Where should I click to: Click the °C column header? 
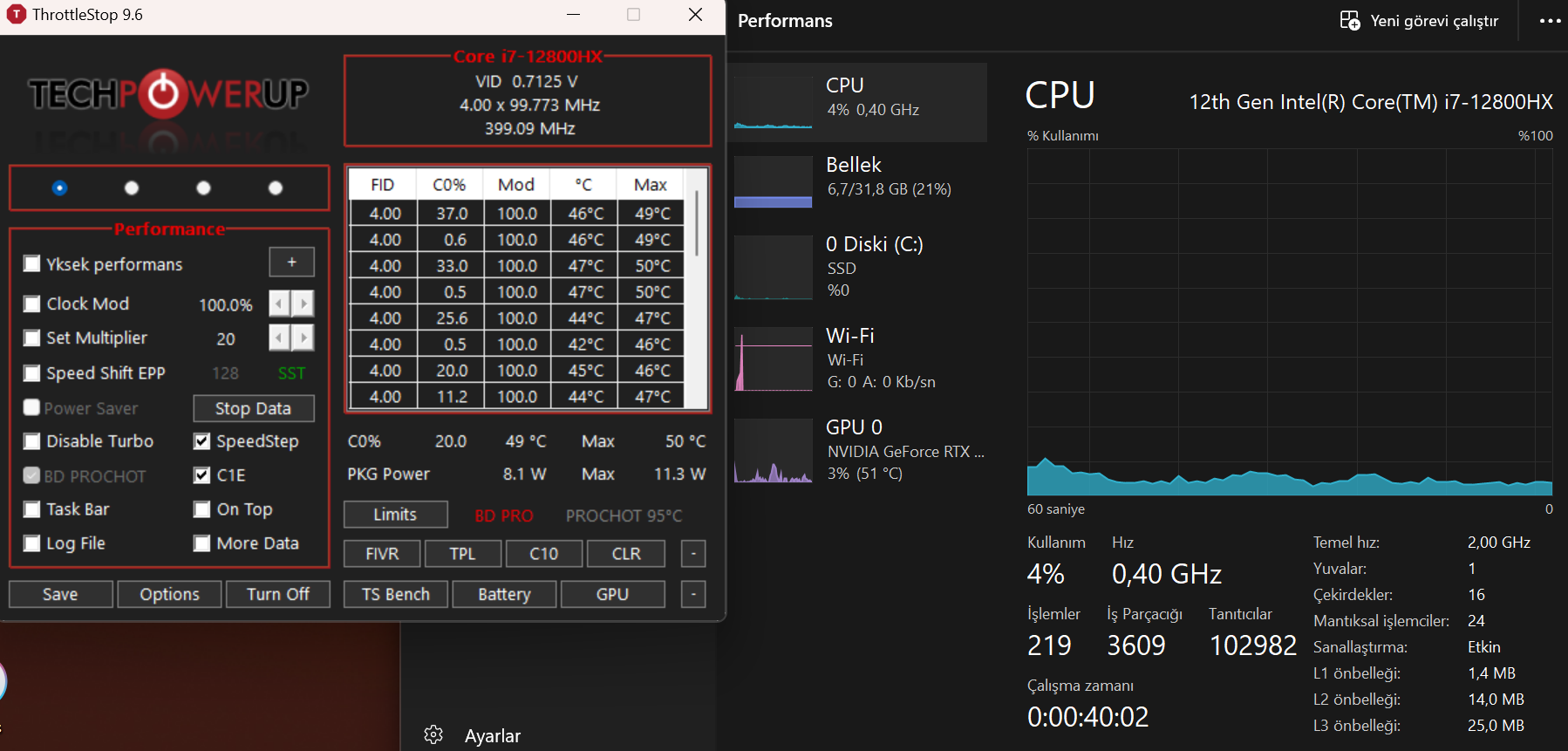583,185
